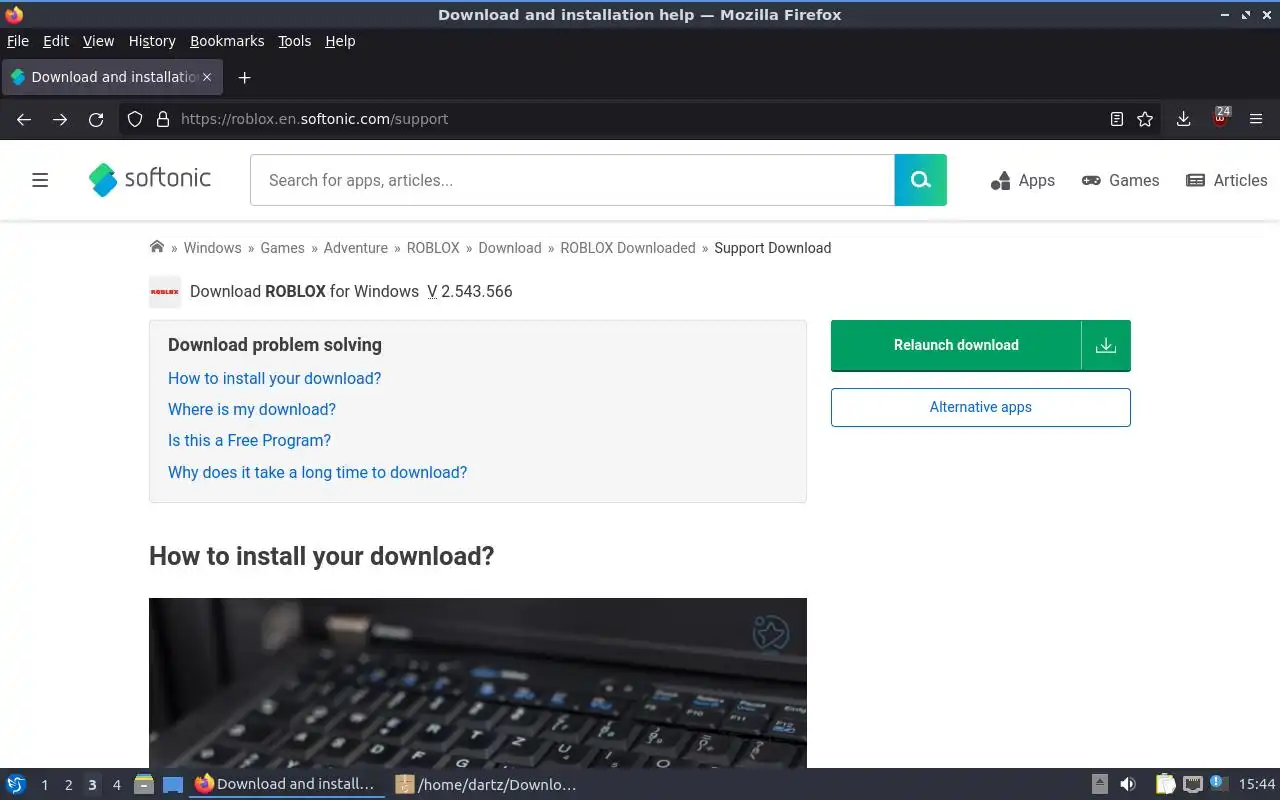Open the Edit menu
Viewport: 1280px width, 800px height.
click(56, 41)
